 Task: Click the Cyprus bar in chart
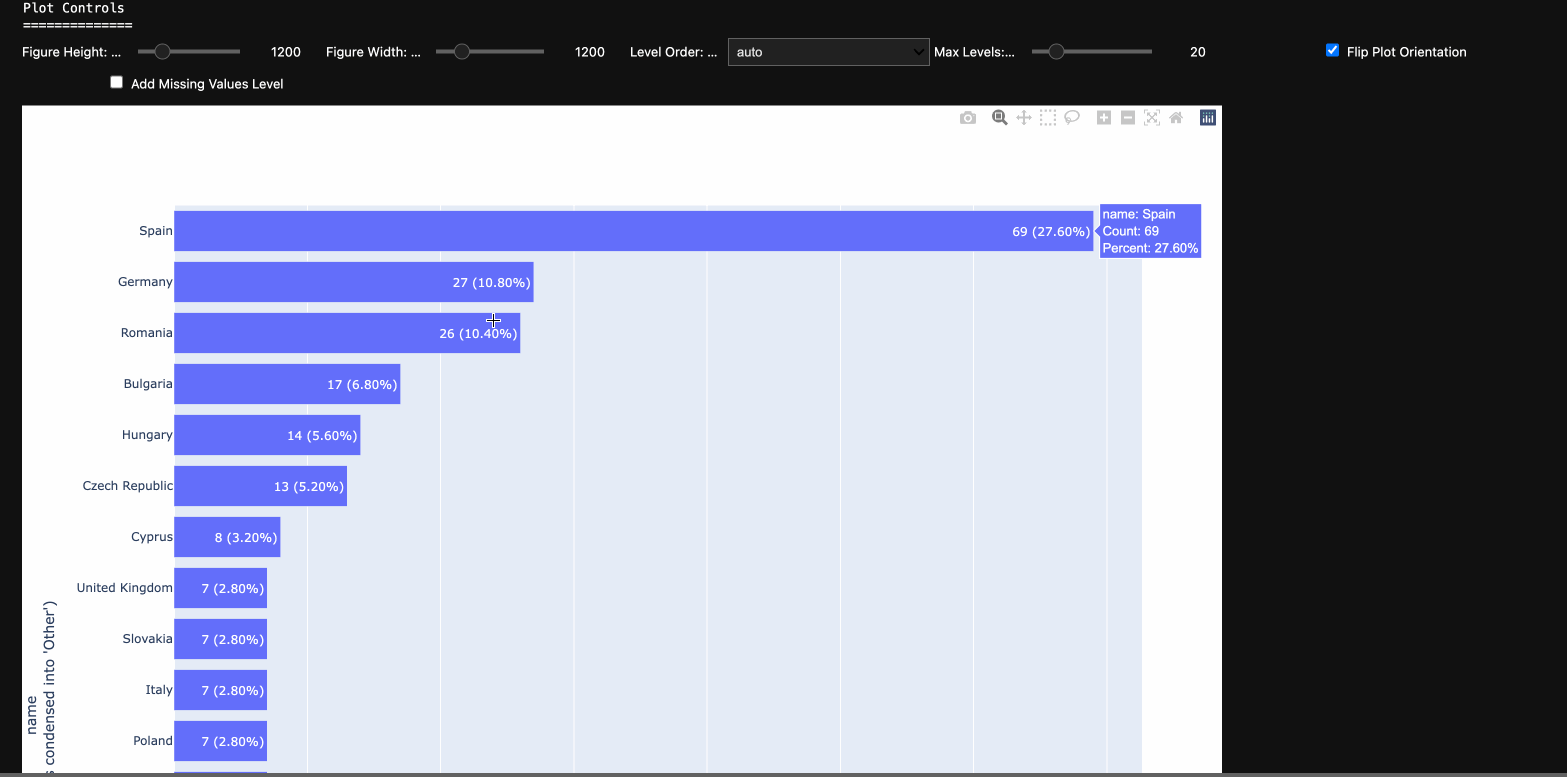point(227,537)
